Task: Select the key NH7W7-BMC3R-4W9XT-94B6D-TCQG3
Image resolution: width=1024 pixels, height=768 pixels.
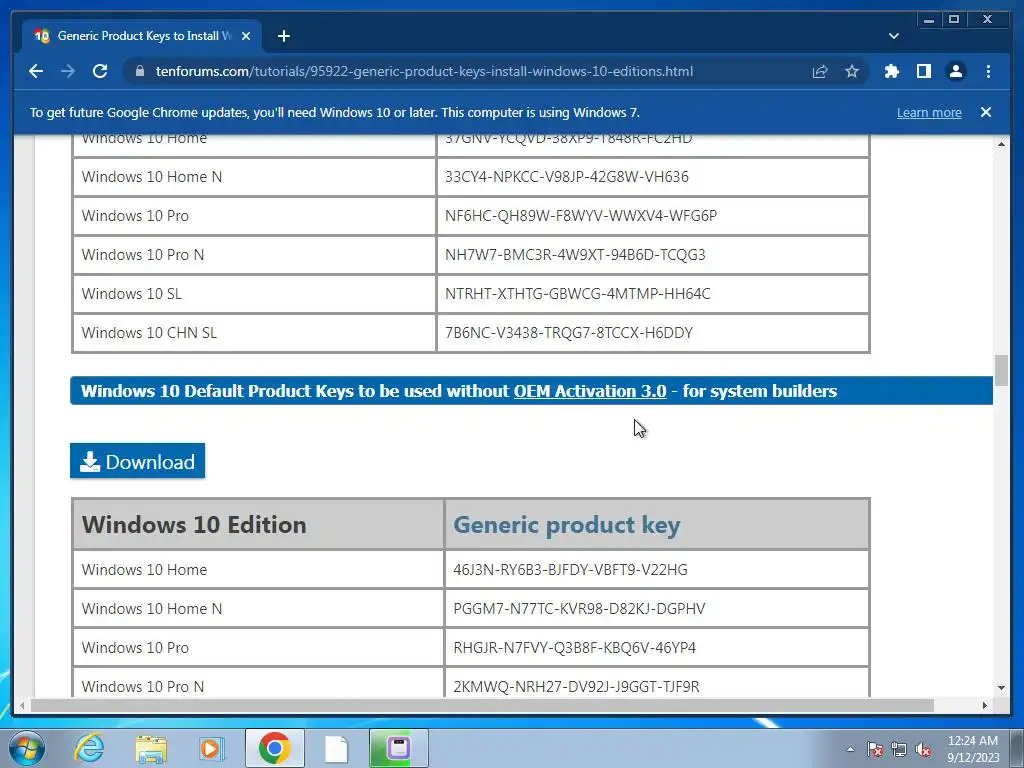Action: click(575, 255)
